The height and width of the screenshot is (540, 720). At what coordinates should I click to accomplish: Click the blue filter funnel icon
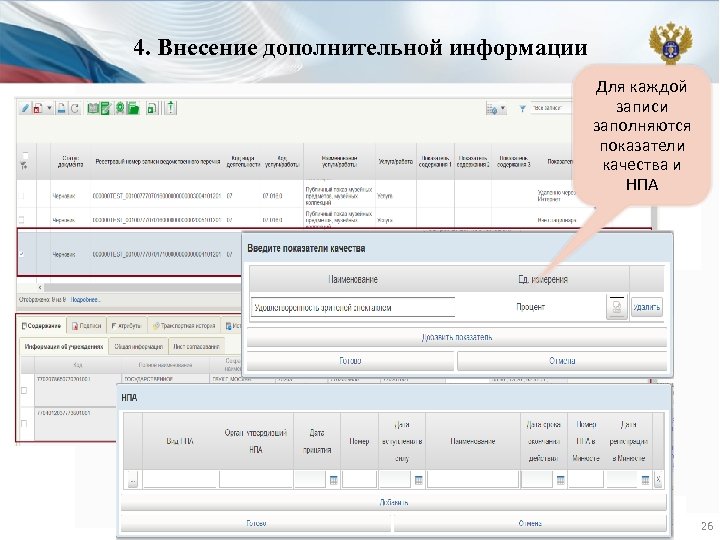(522, 109)
